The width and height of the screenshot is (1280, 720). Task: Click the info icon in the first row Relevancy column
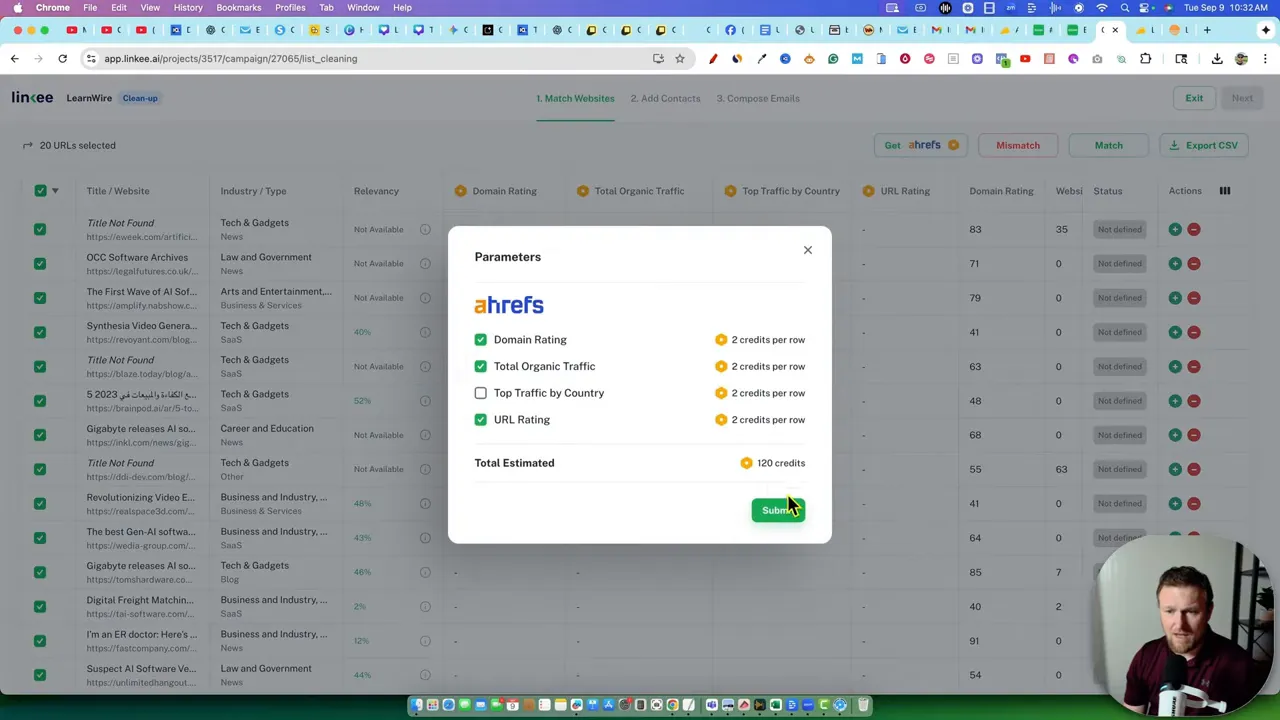click(x=425, y=229)
